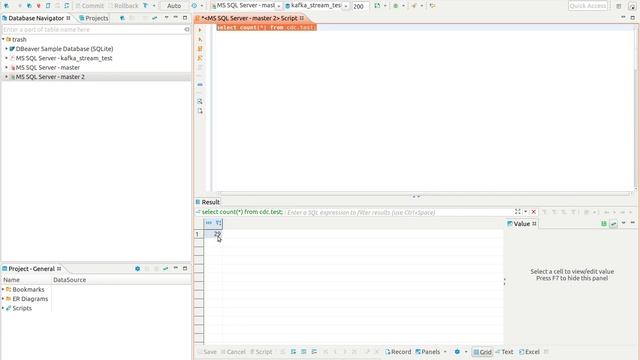Run the SQL statement with the execute icon
Viewport: 640px width, 360px height.
(x=200, y=30)
